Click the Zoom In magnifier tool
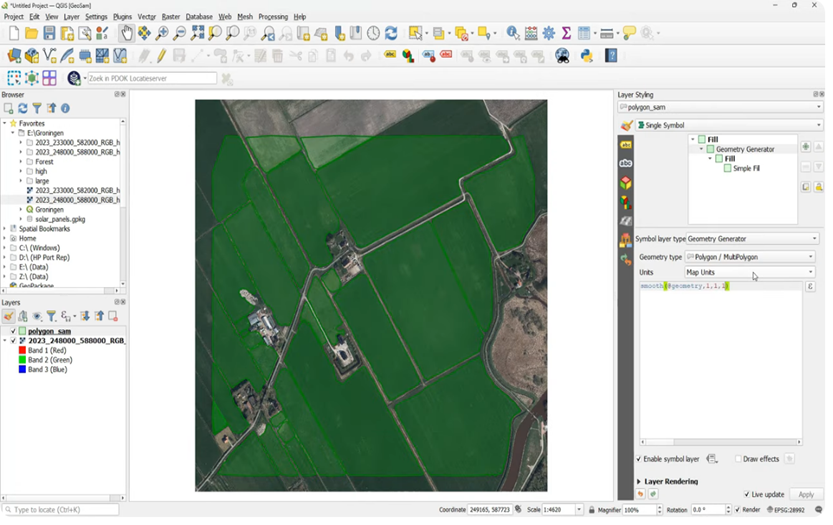Screen dimensions: 833x525 click(162, 33)
